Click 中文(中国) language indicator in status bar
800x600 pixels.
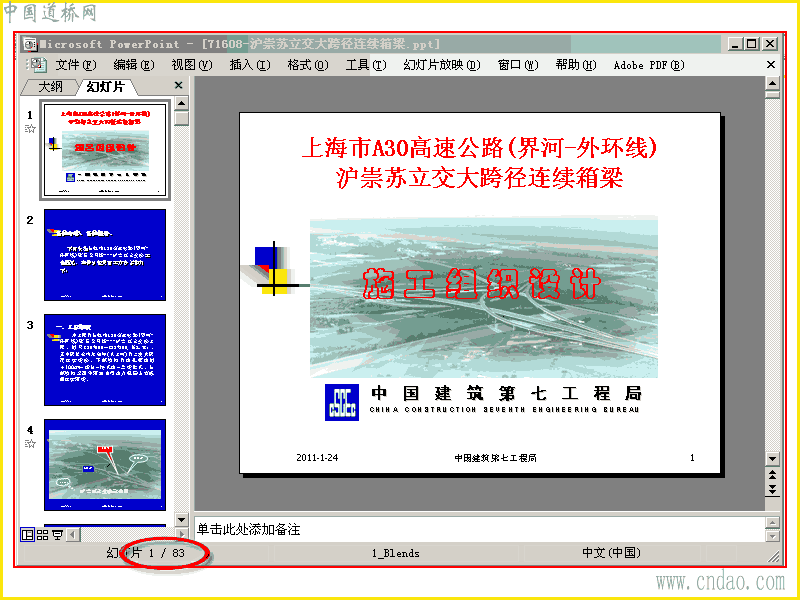pos(611,553)
